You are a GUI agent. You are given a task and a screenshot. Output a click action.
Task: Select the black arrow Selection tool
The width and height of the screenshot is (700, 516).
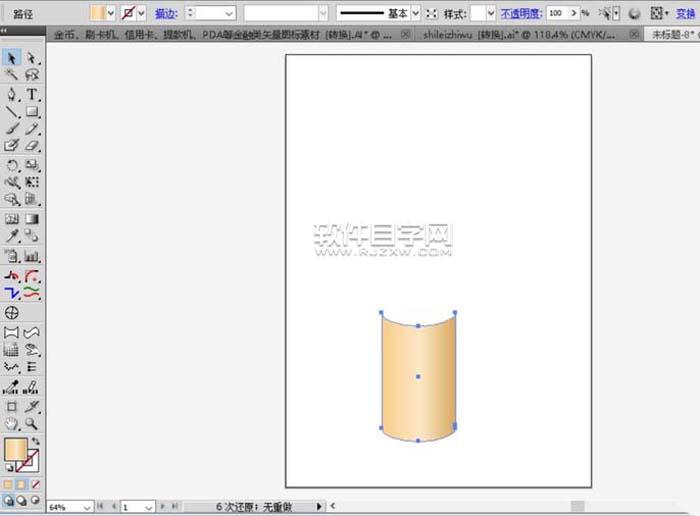(x=12, y=59)
